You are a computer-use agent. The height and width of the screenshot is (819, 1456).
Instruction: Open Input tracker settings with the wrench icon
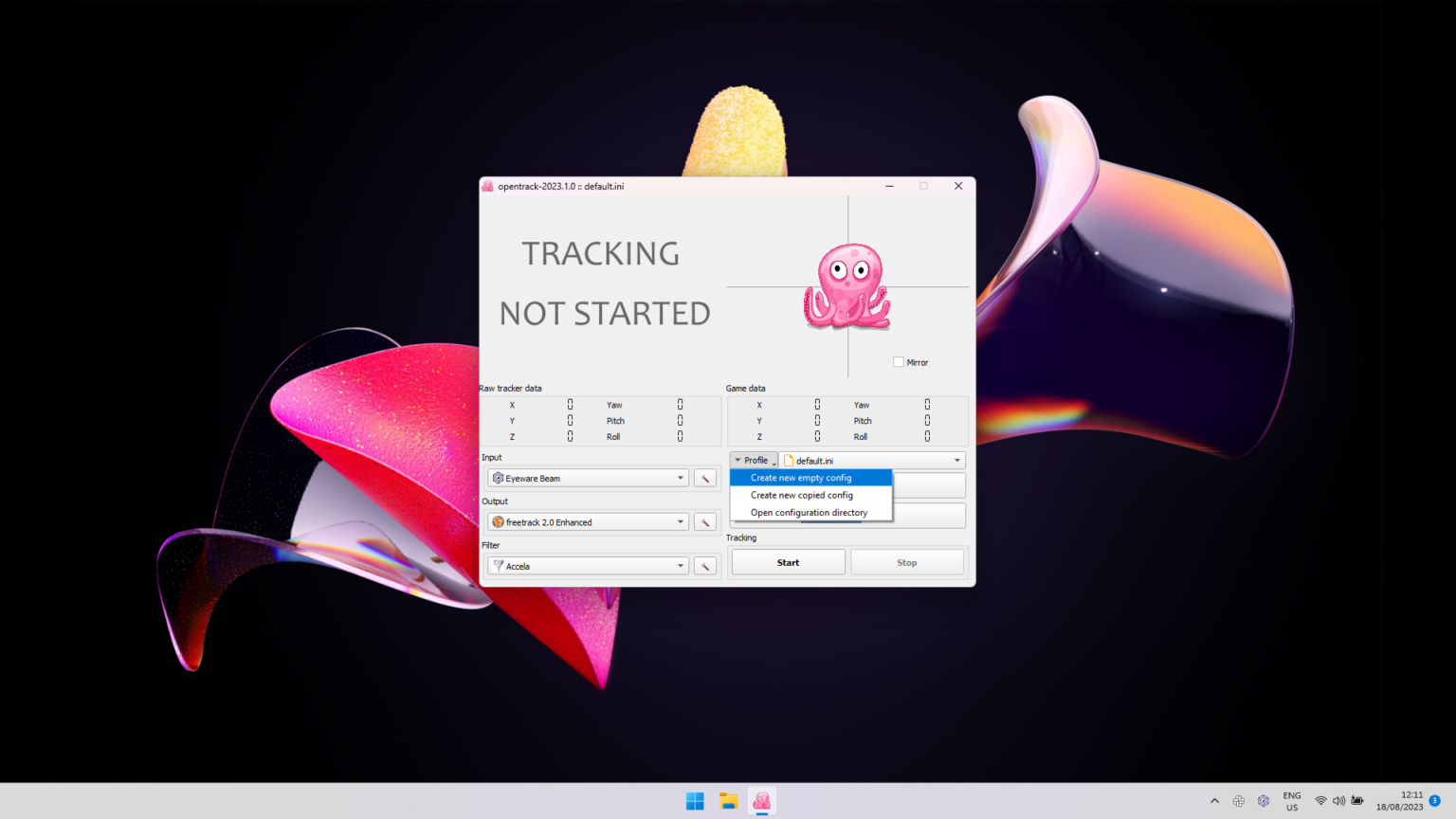tap(705, 478)
